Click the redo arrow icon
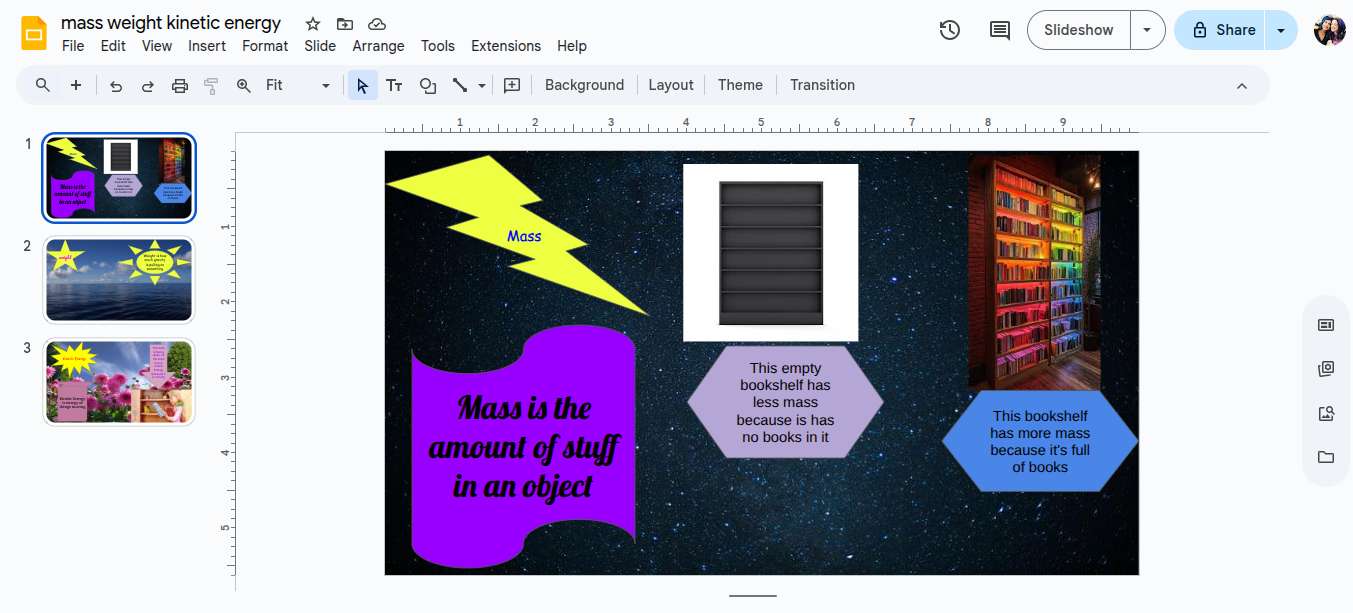The width and height of the screenshot is (1353, 613). 147,86
